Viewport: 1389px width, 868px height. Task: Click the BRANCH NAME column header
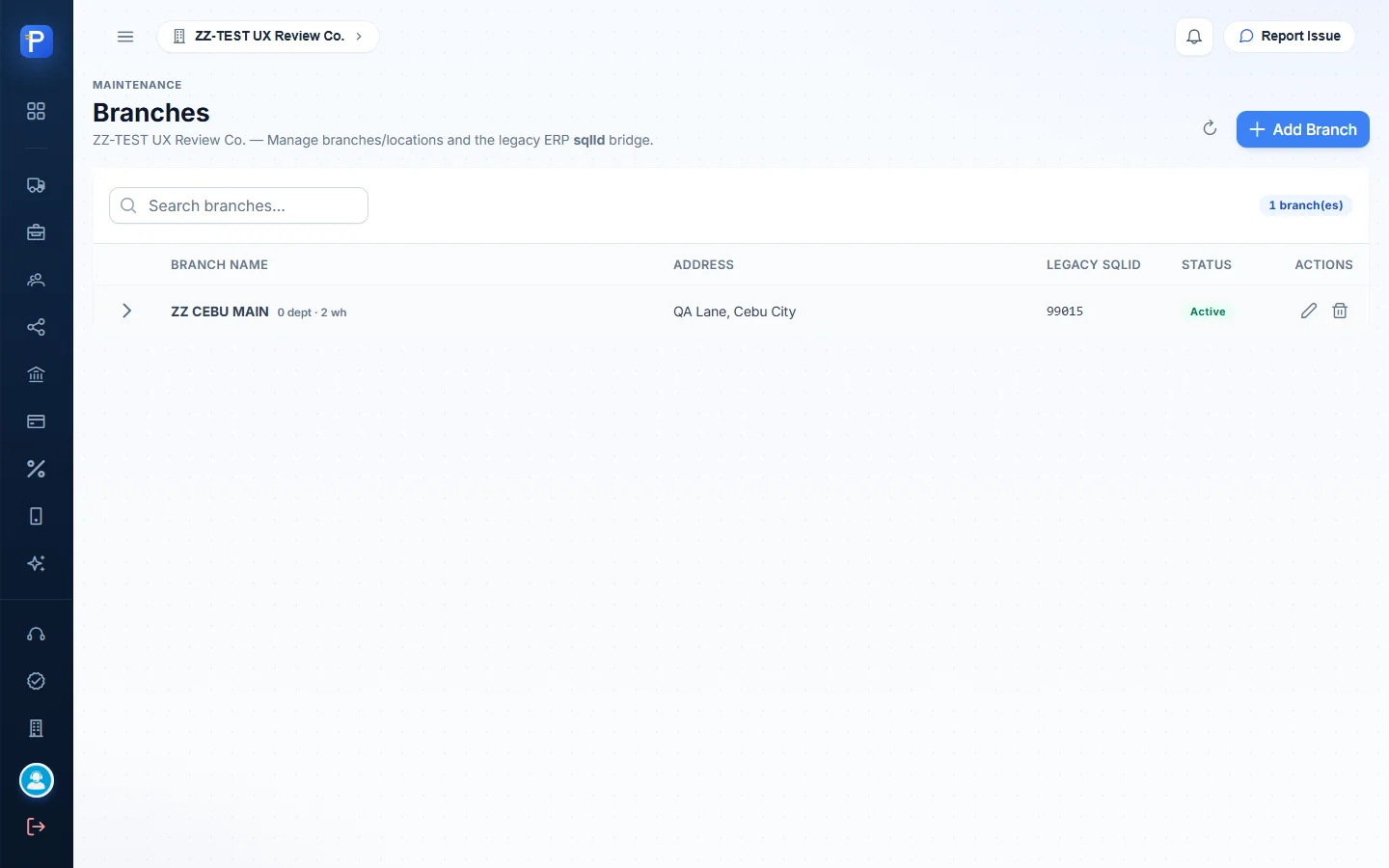pyautogui.click(x=219, y=264)
